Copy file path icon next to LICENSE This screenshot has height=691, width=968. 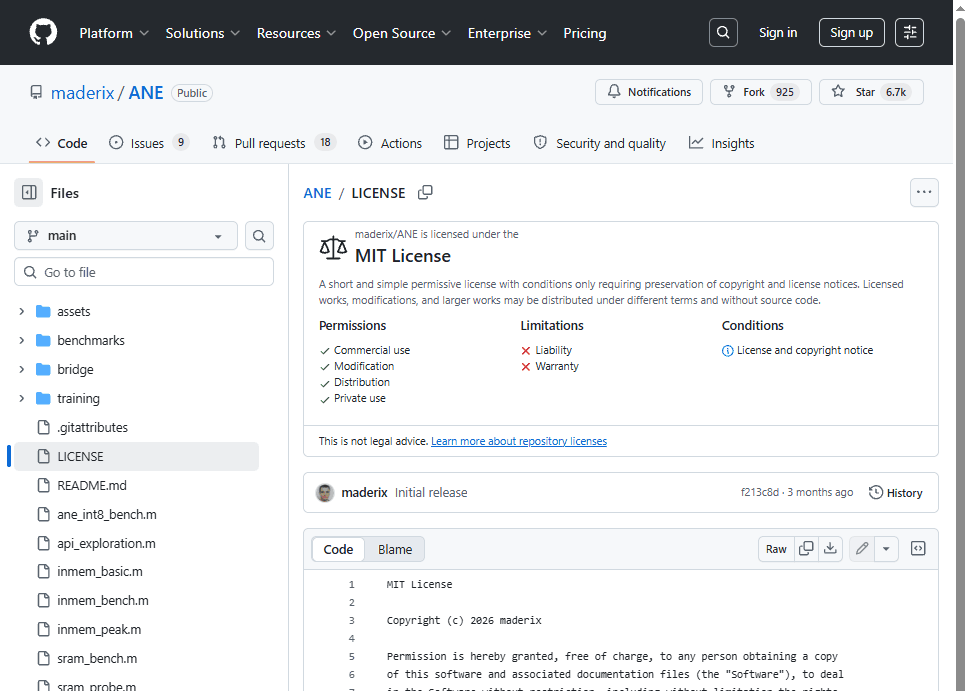[x=425, y=193]
